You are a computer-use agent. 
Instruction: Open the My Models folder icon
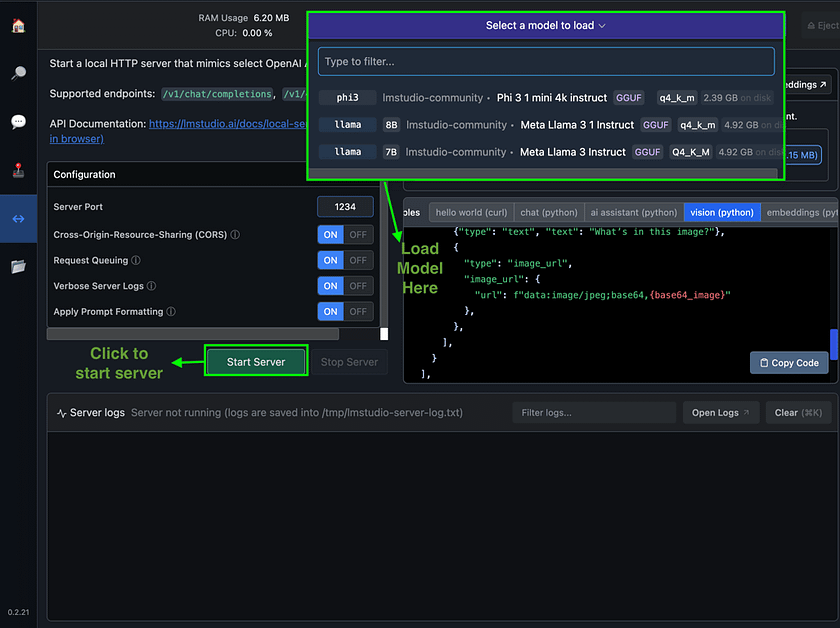[x=18, y=266]
